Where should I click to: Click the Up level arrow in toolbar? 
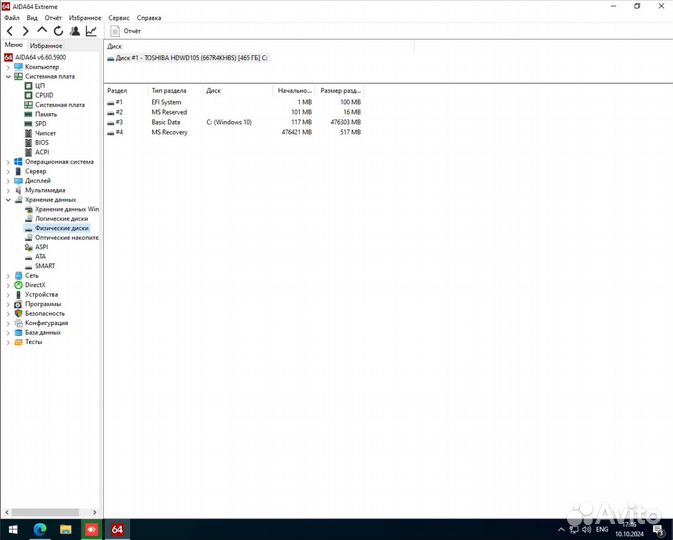[x=42, y=31]
